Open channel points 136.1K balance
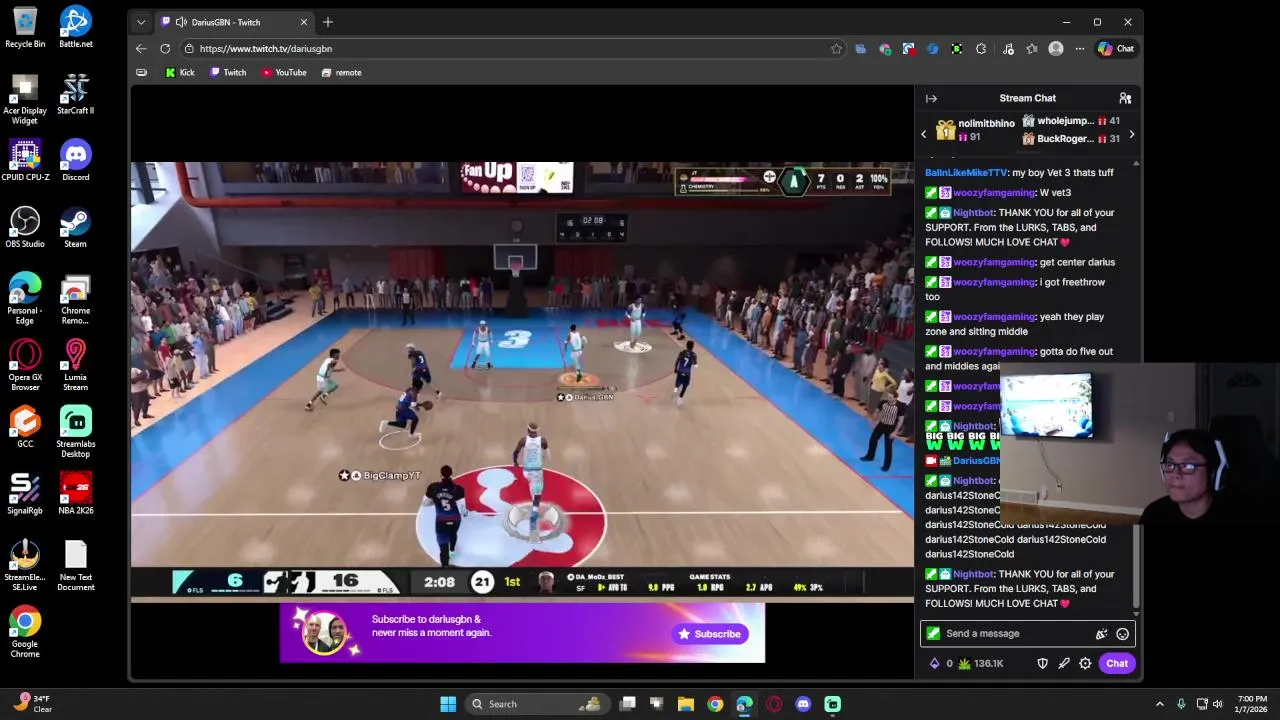Image resolution: width=1280 pixels, height=720 pixels. pos(980,663)
